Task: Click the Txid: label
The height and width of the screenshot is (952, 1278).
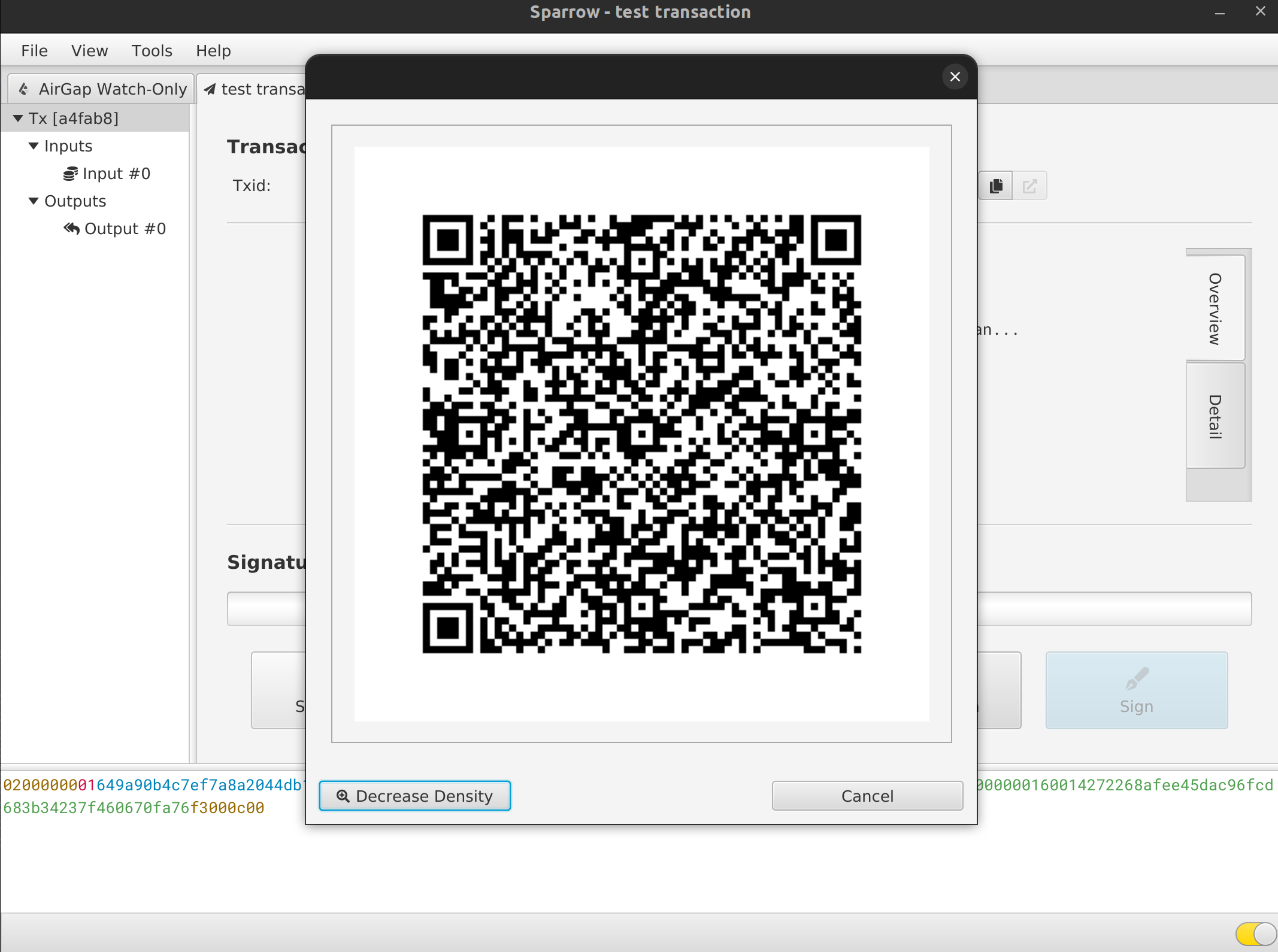Action: coord(252,186)
